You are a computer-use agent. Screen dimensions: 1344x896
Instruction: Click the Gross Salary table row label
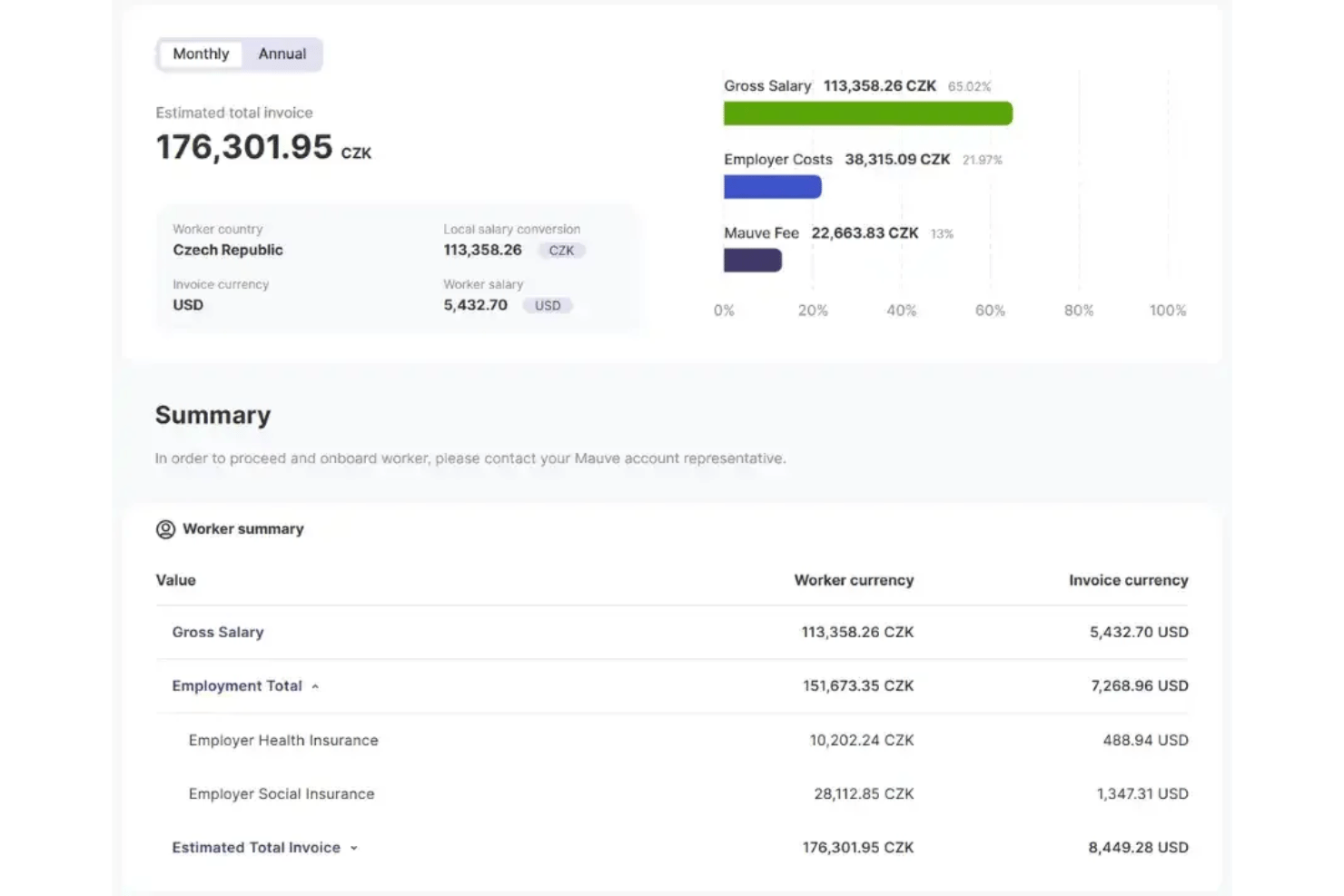pyautogui.click(x=218, y=632)
